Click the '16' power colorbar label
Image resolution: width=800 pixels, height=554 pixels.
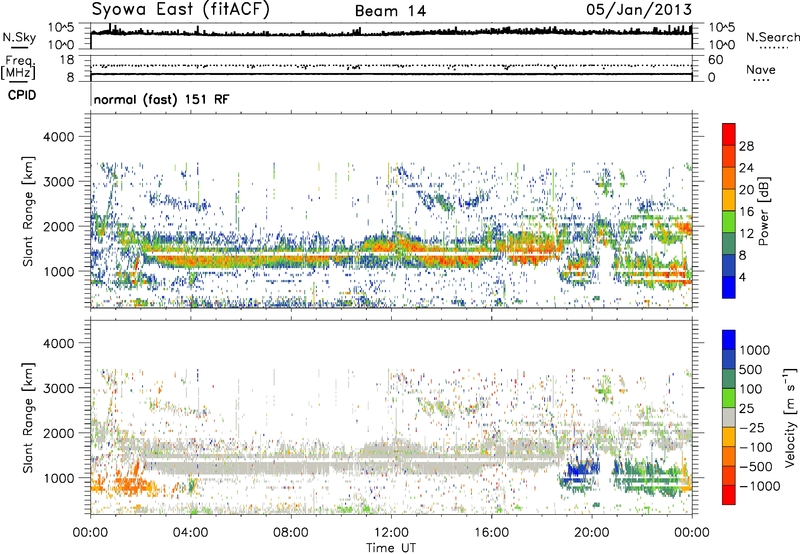pos(746,212)
